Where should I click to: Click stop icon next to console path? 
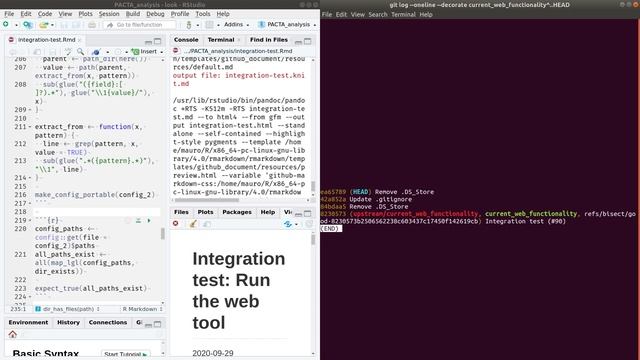pyautogui.click(x=176, y=51)
